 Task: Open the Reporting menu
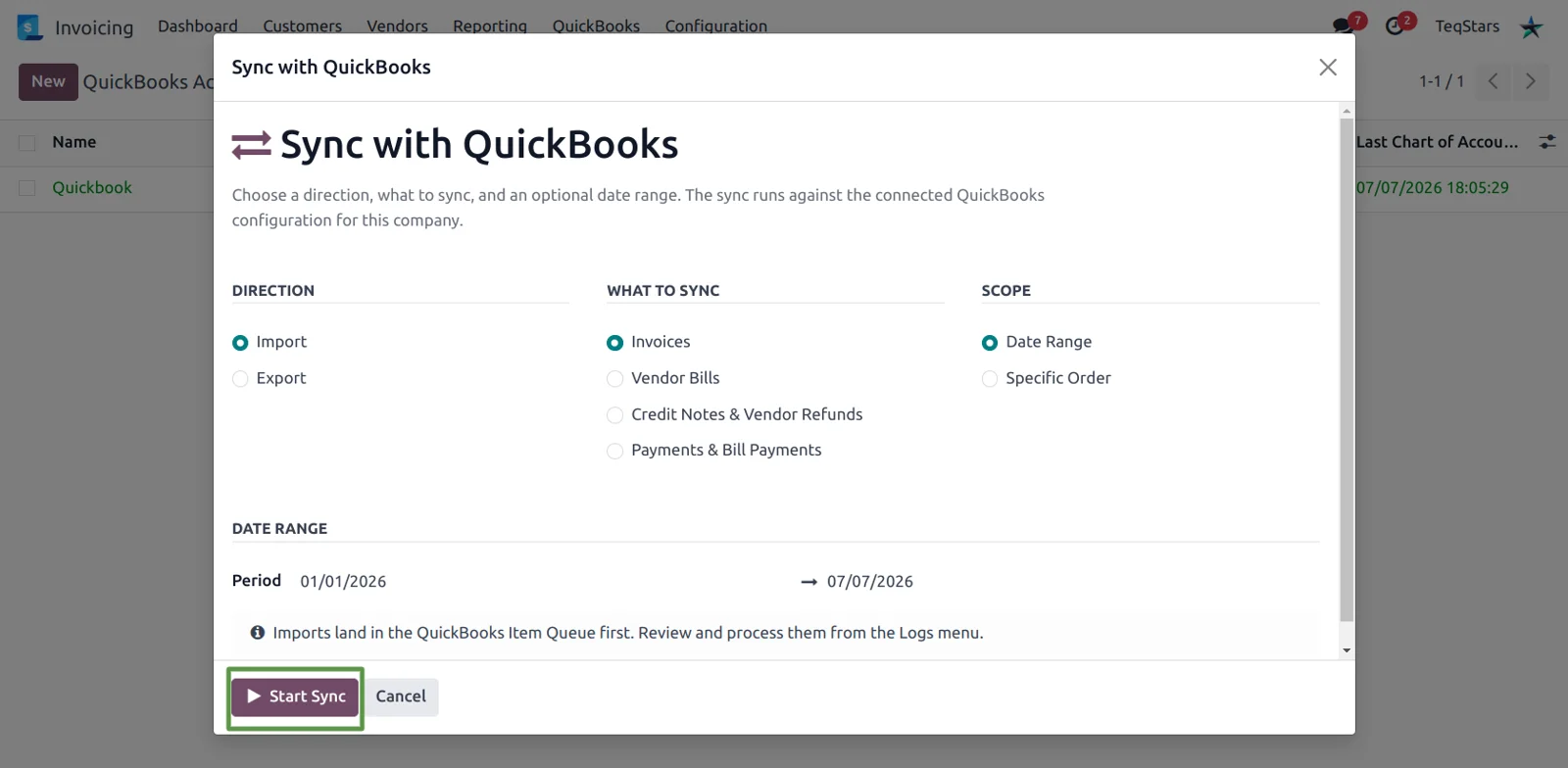coord(490,26)
